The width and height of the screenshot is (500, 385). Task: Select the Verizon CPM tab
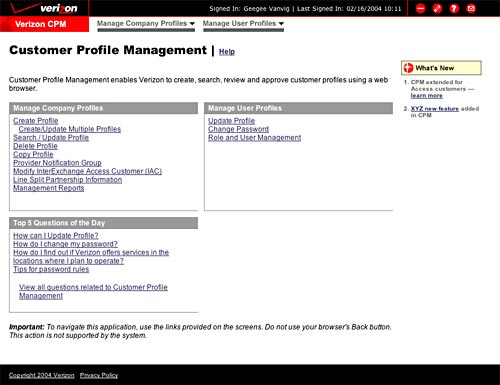click(x=44, y=24)
